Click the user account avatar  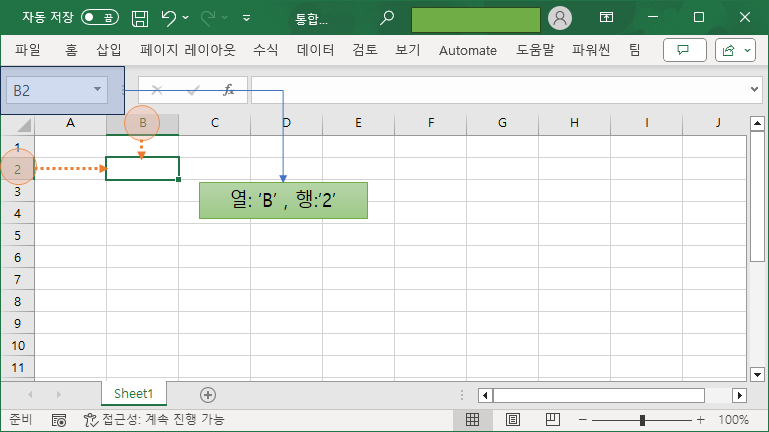560,18
